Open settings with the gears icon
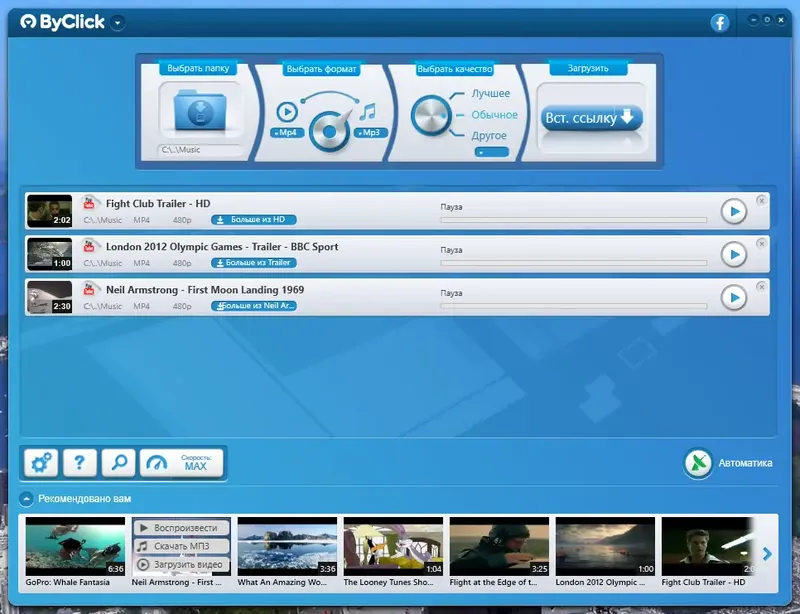 (x=41, y=463)
